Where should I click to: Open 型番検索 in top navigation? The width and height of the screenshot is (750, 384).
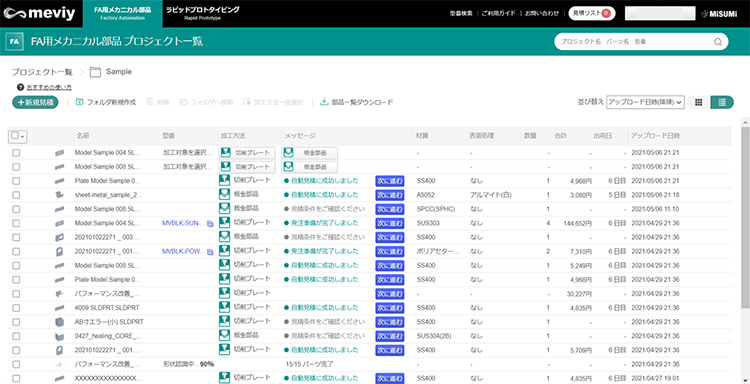pos(461,13)
